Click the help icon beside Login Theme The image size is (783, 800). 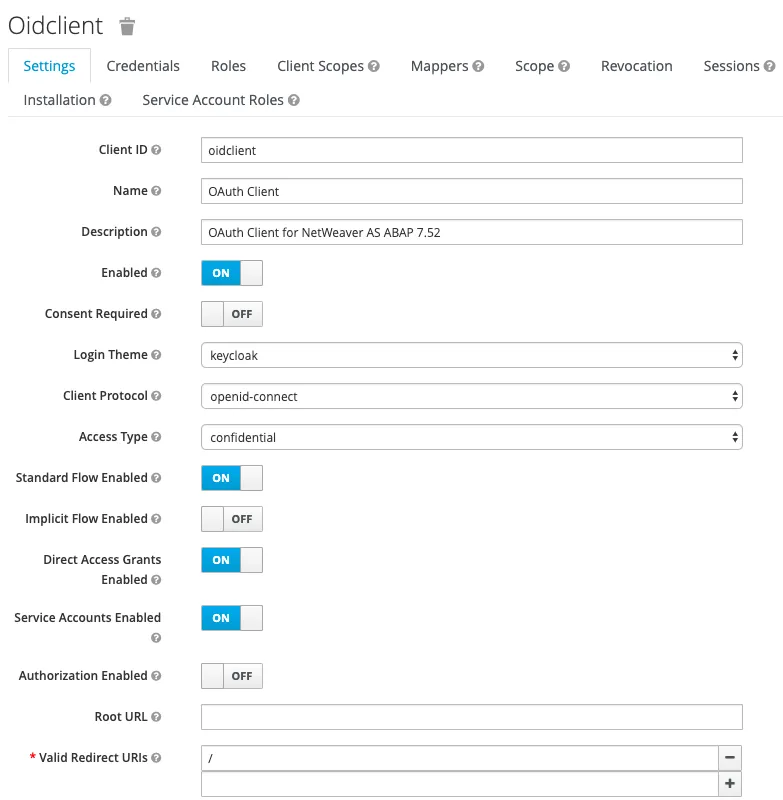coord(156,355)
